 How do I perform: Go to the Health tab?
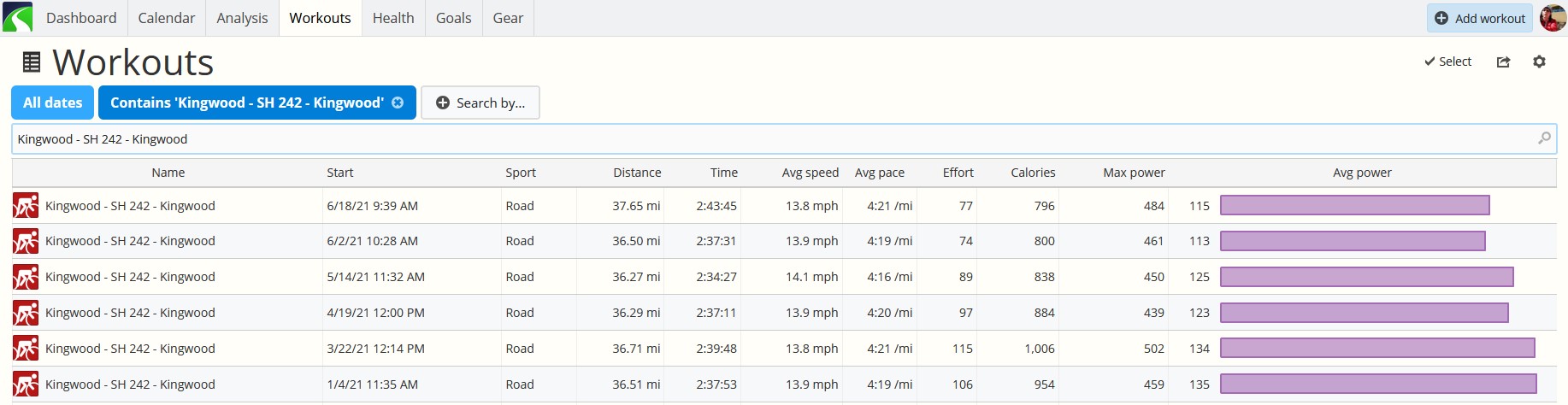pos(393,18)
